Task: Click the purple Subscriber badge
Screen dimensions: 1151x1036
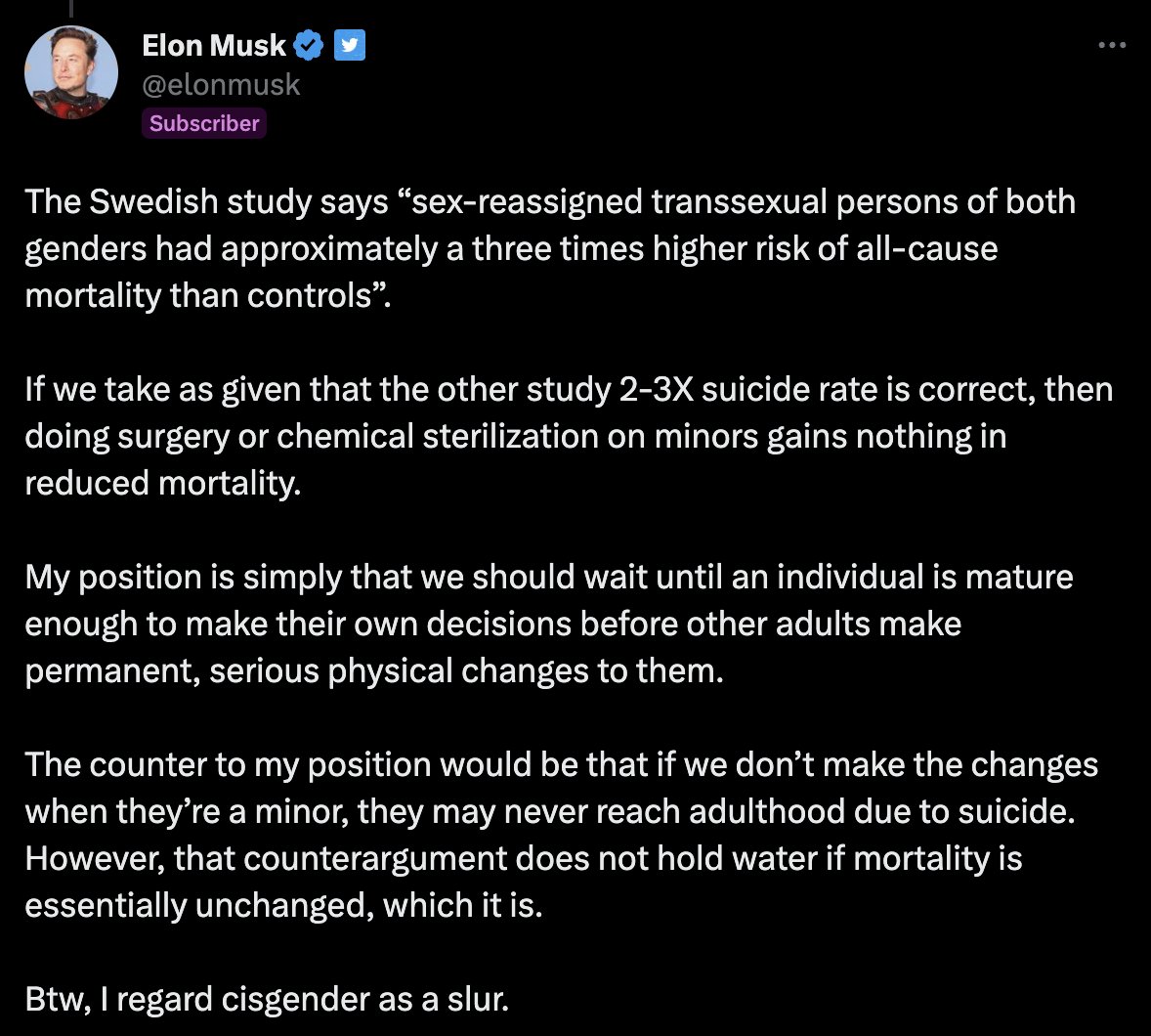Action: coord(204,123)
